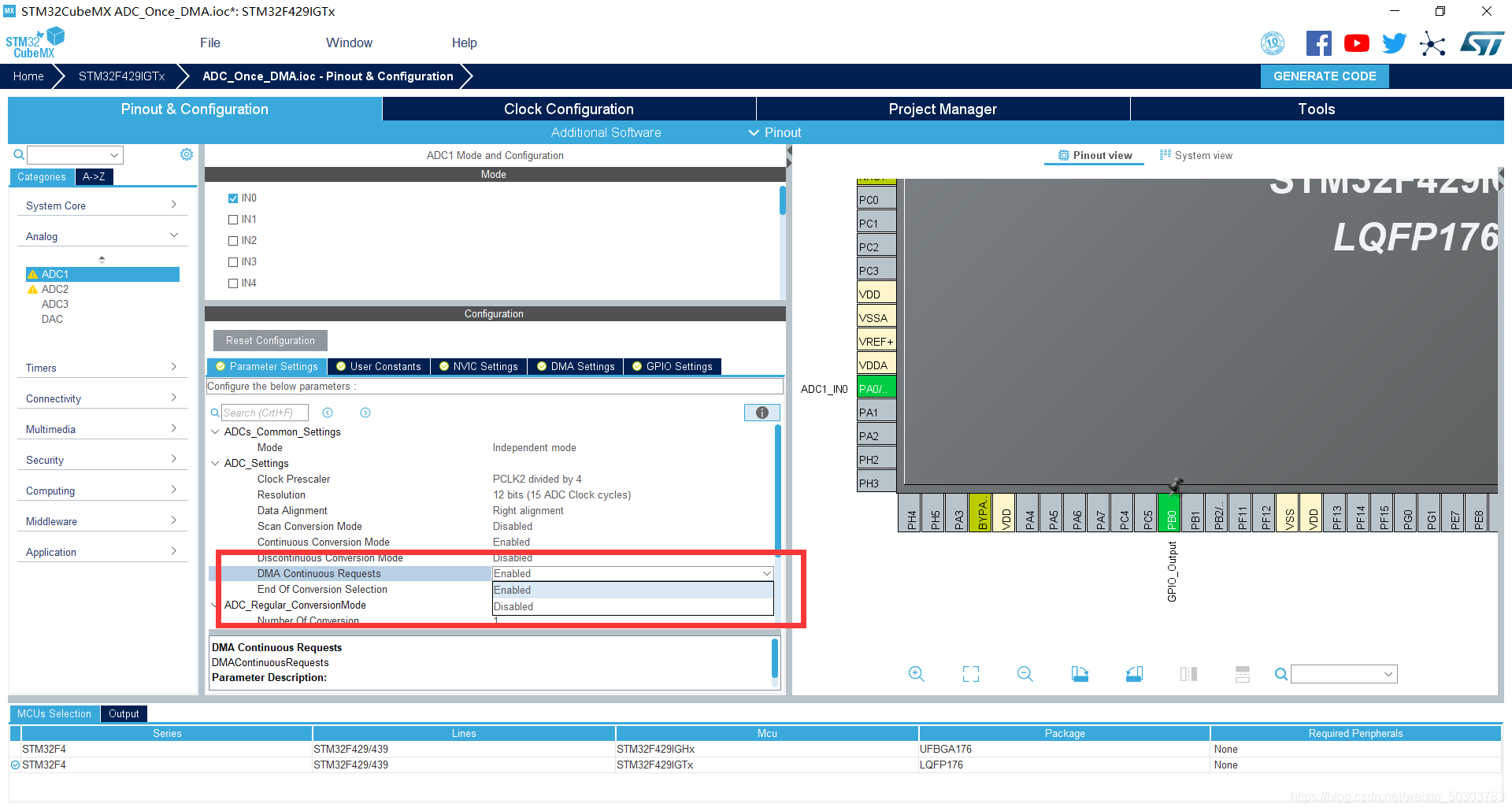Select DAC in the Analog list
The height and width of the screenshot is (811, 1512).
[x=52, y=319]
